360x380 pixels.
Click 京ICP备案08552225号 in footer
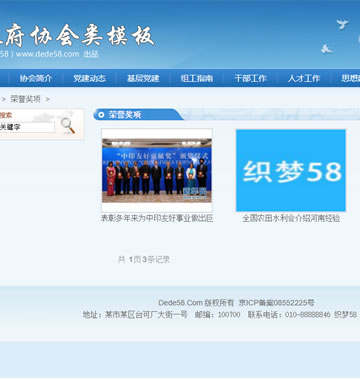277,303
